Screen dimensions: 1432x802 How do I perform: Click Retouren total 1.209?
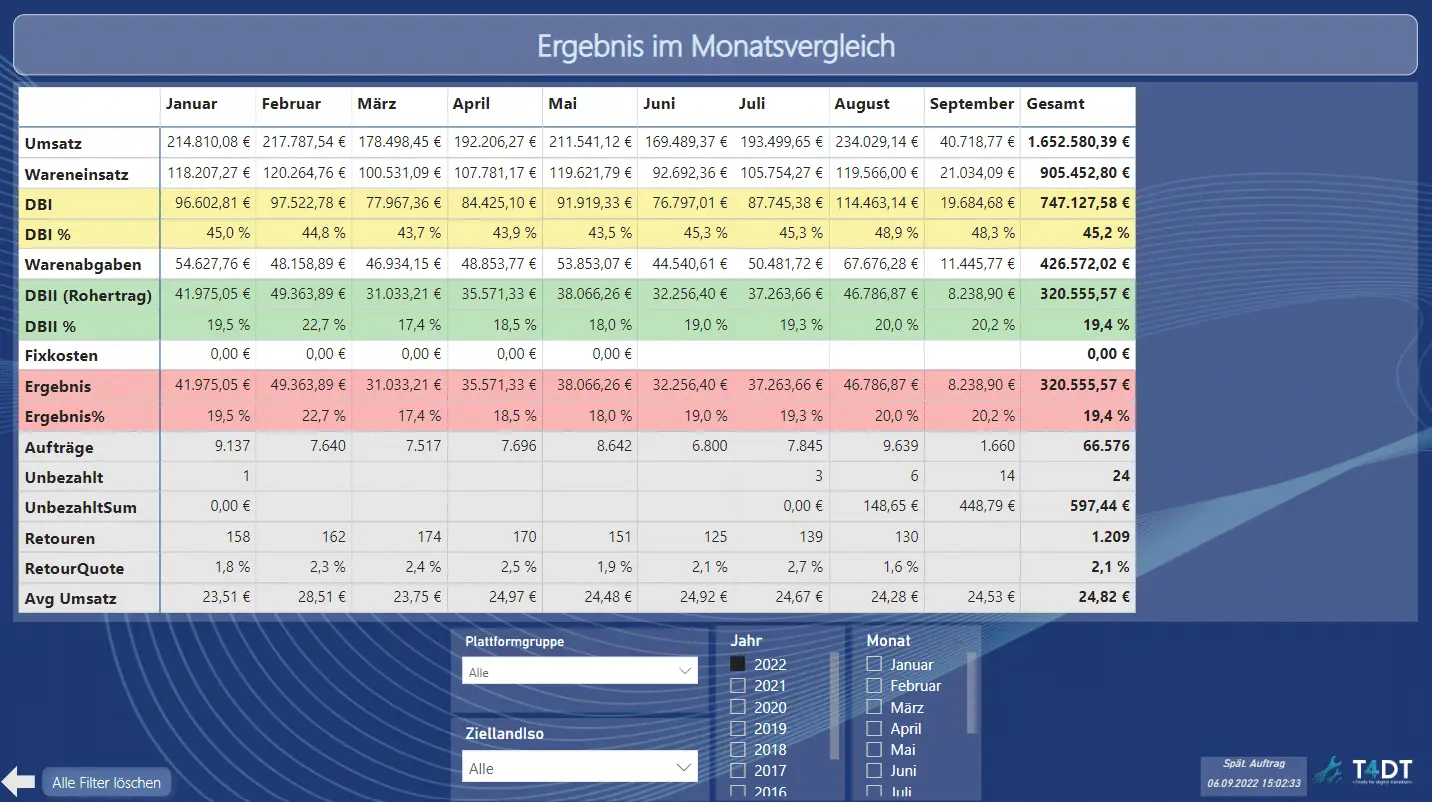[1111, 537]
